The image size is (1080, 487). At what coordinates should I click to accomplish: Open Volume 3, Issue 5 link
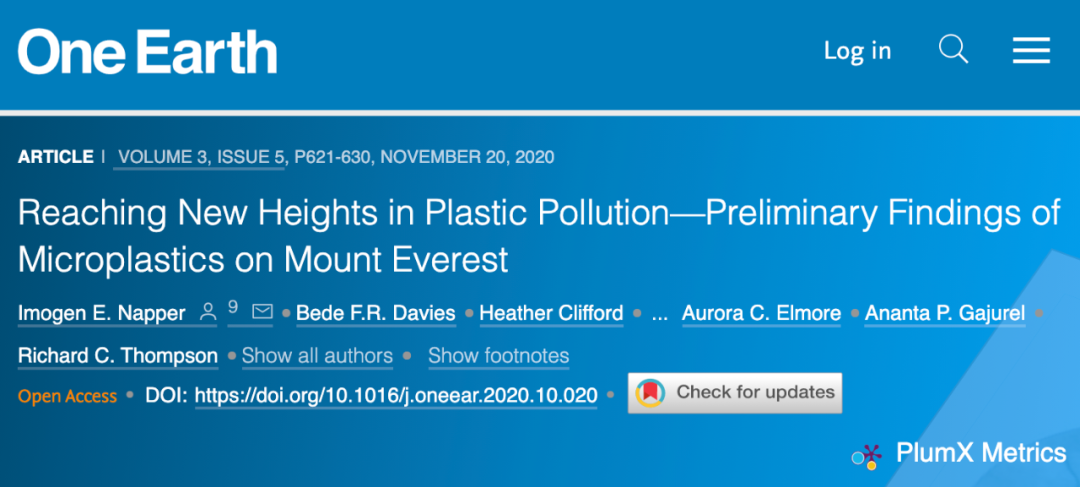[x=203, y=157]
